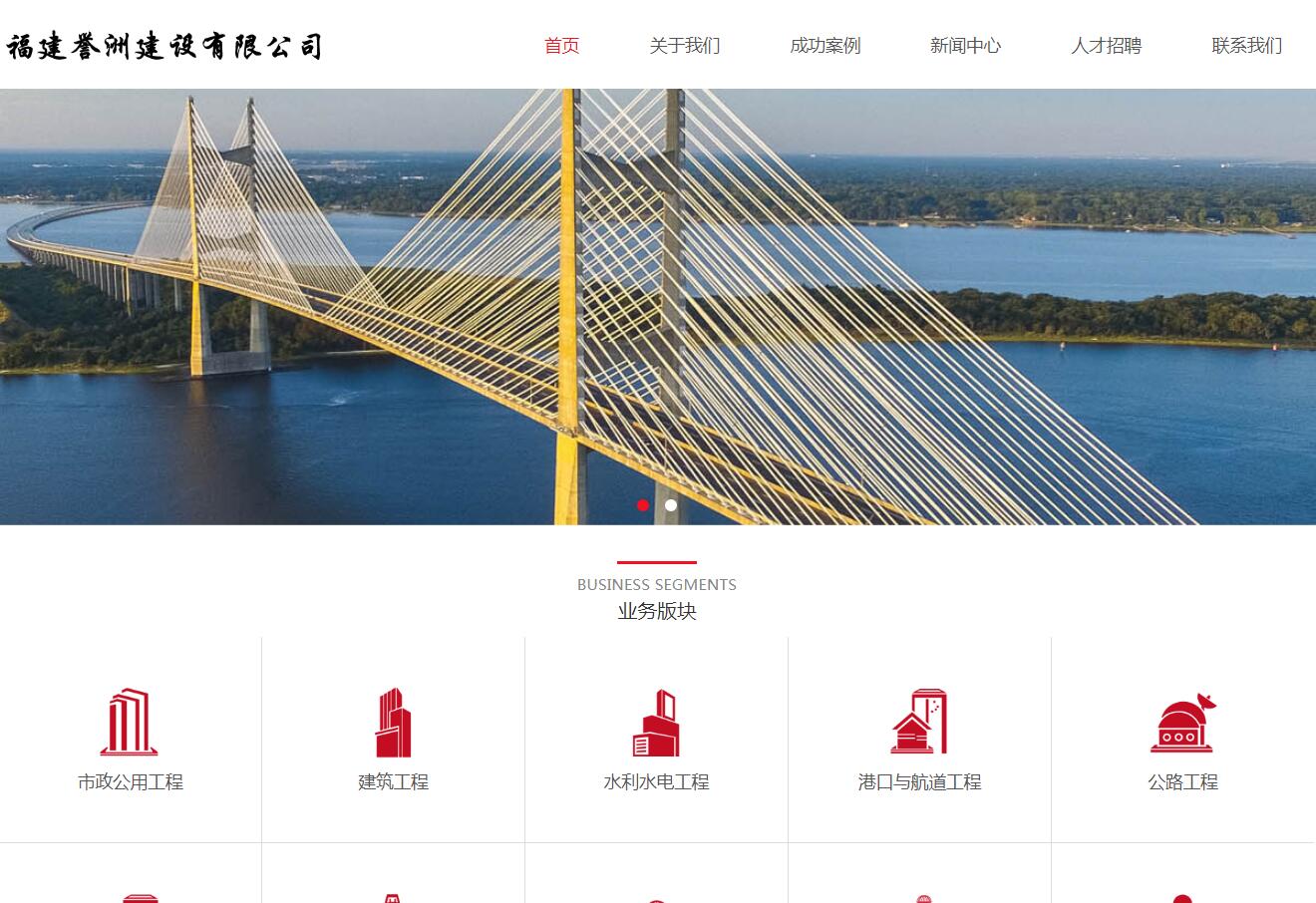Open the 关于我们 navigation item
This screenshot has height=903, width=1316.
(684, 45)
